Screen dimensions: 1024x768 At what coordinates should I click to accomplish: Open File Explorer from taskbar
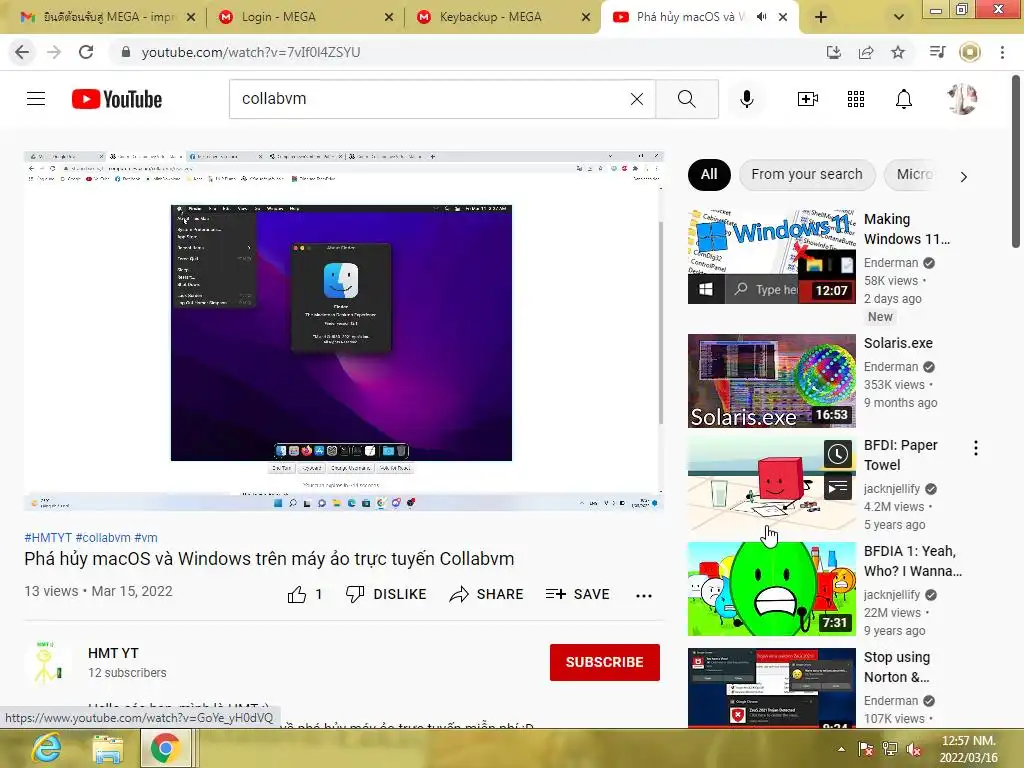click(x=108, y=748)
